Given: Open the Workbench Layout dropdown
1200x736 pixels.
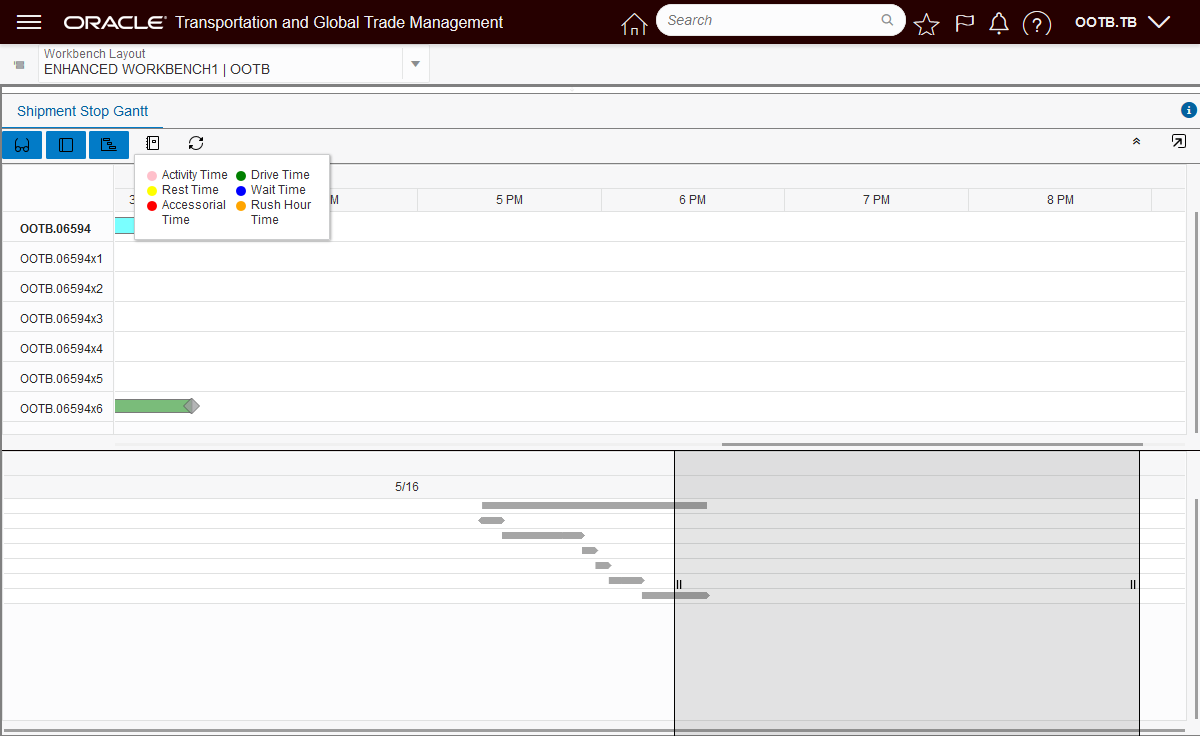Looking at the screenshot, I should tap(415, 64).
